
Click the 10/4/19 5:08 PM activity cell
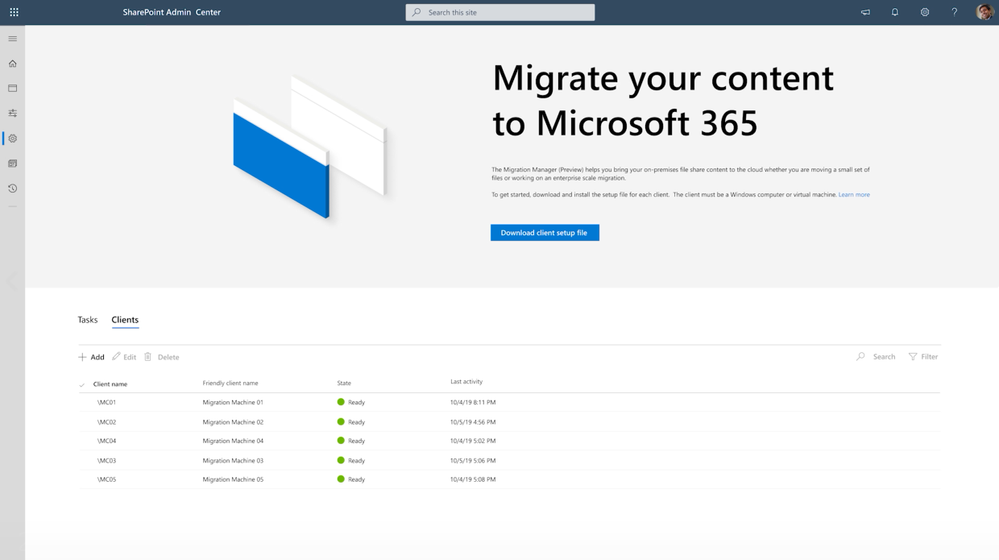[473, 480]
